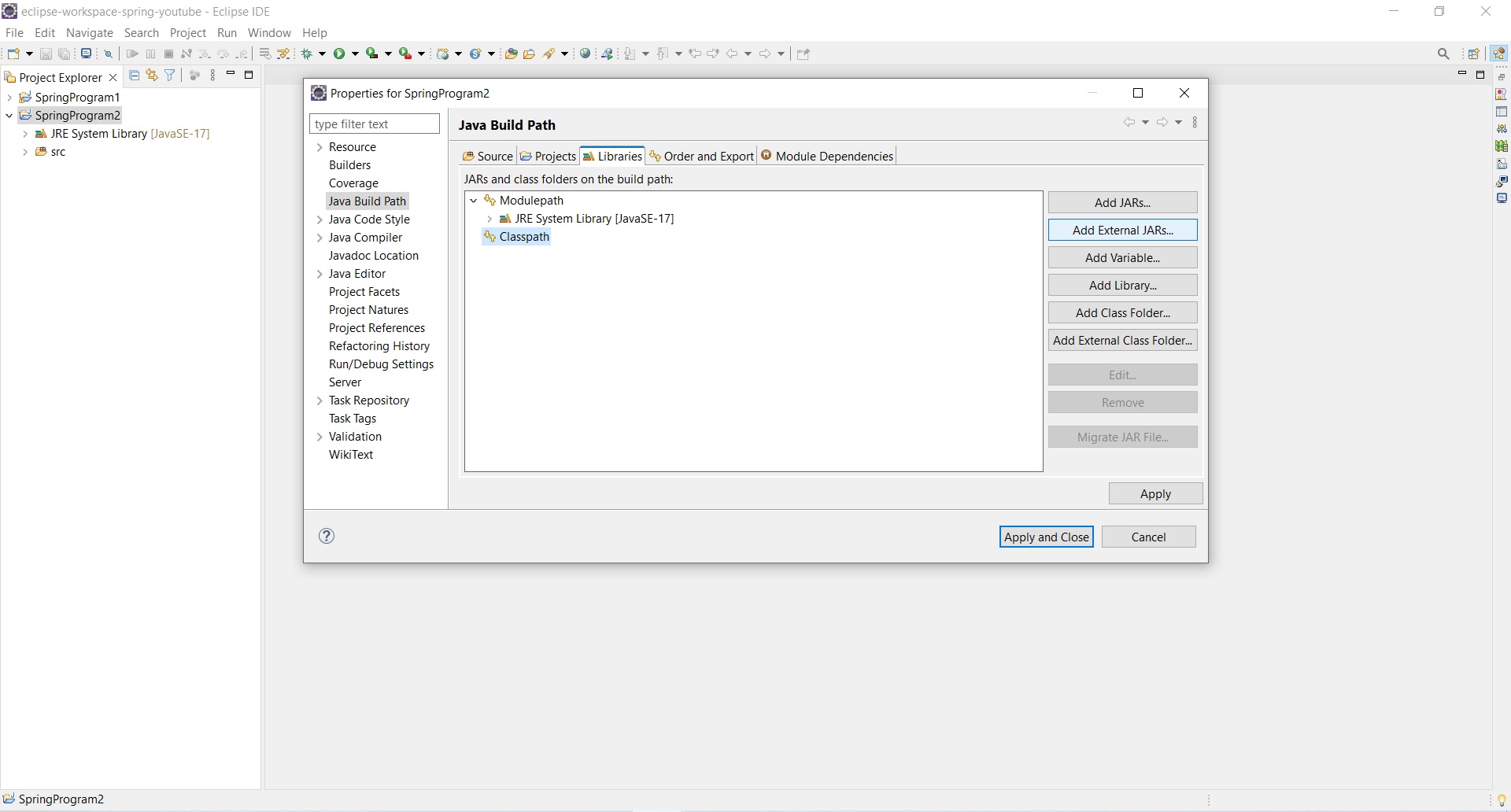Click the type filter text field
This screenshot has width=1511, height=812.
pos(375,124)
